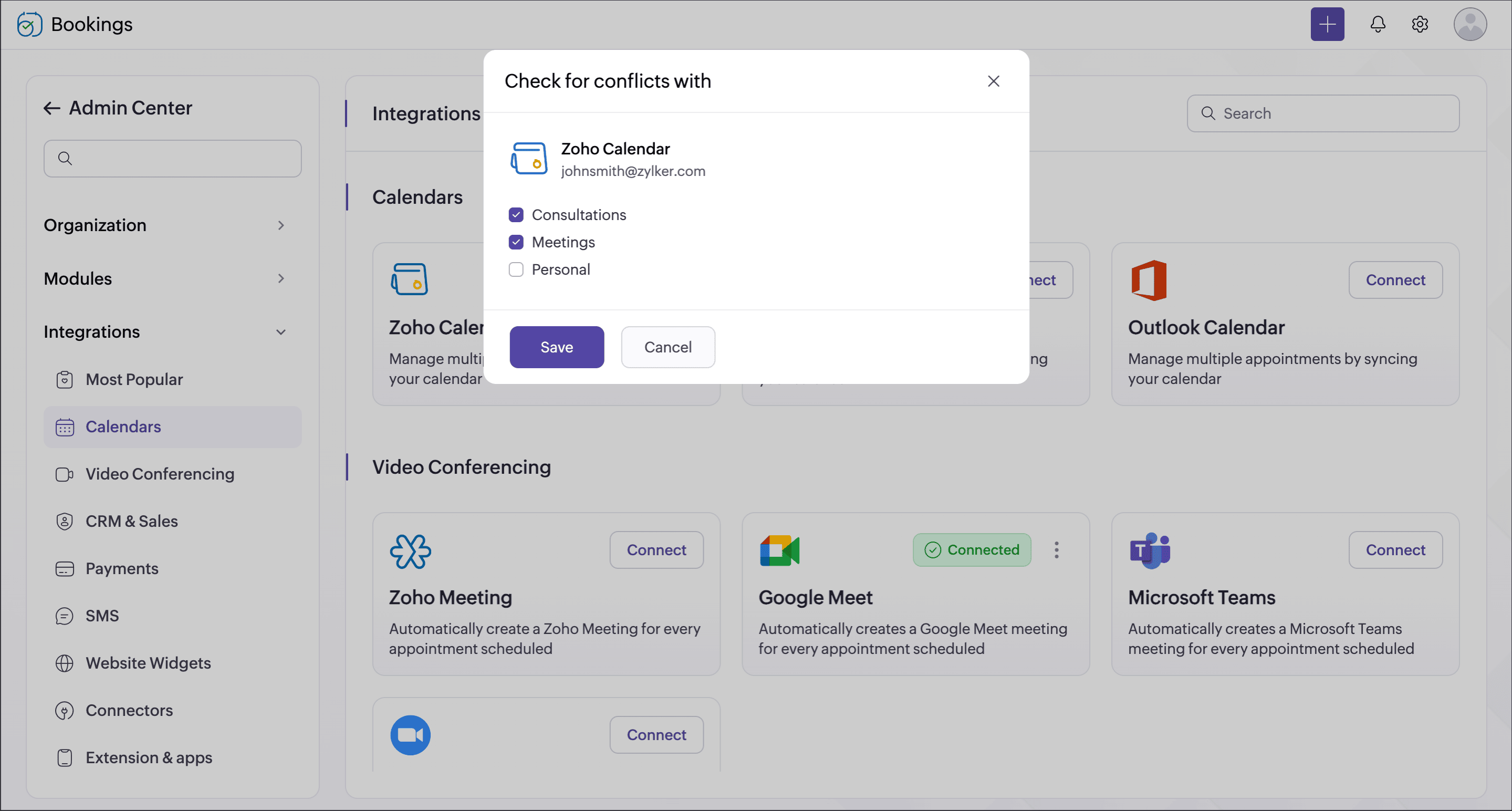Go to Video Conferencing integrations

point(173,474)
